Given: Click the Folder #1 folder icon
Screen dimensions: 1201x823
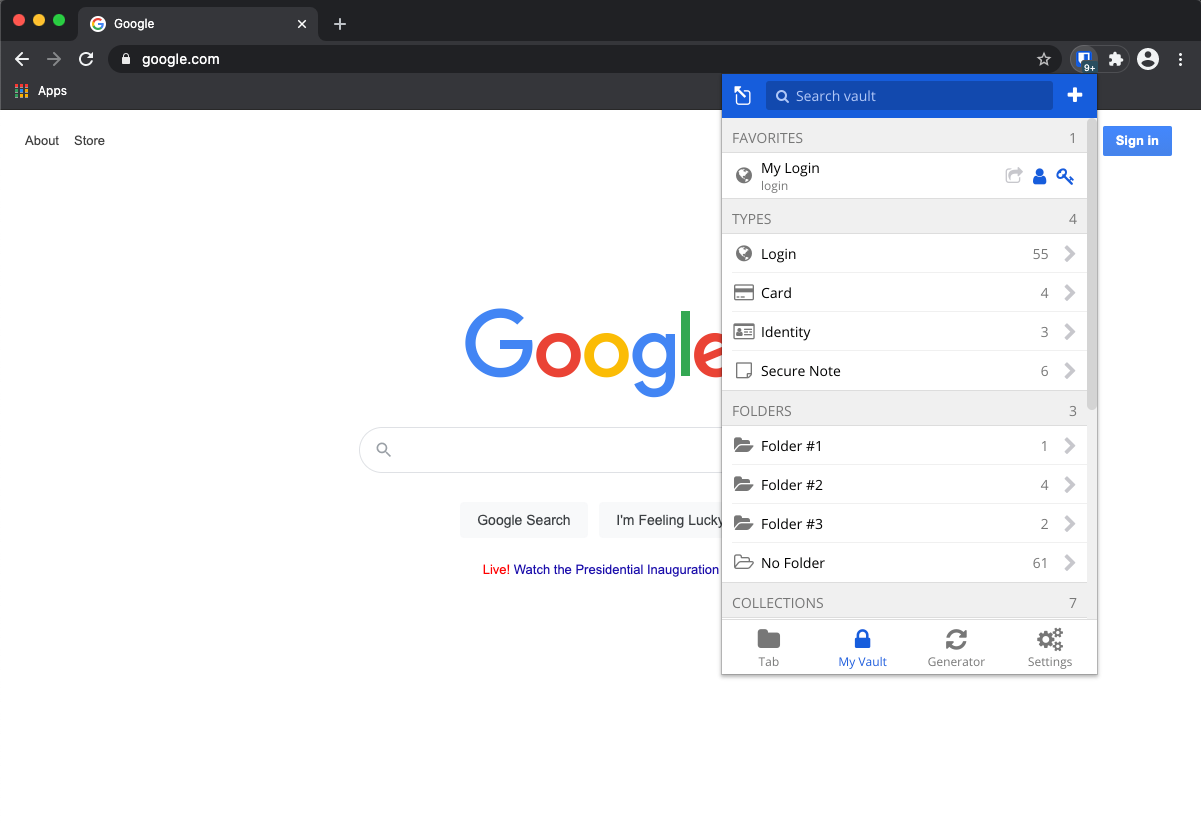Looking at the screenshot, I should (x=743, y=446).
